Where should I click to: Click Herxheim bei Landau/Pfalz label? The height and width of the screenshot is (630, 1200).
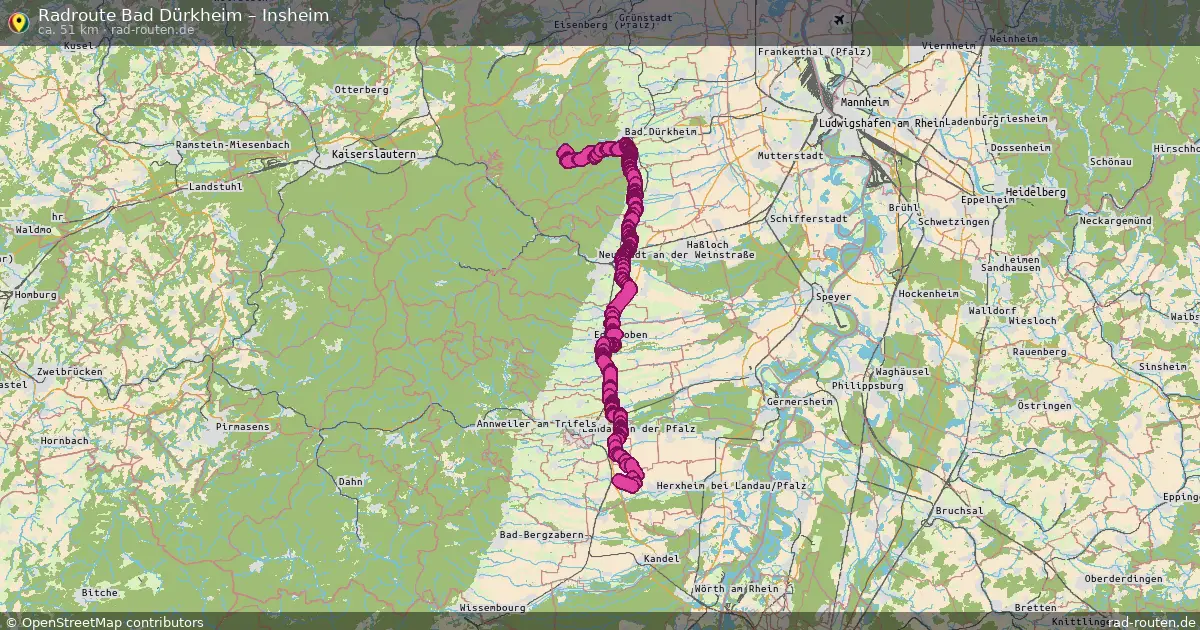tap(730, 486)
